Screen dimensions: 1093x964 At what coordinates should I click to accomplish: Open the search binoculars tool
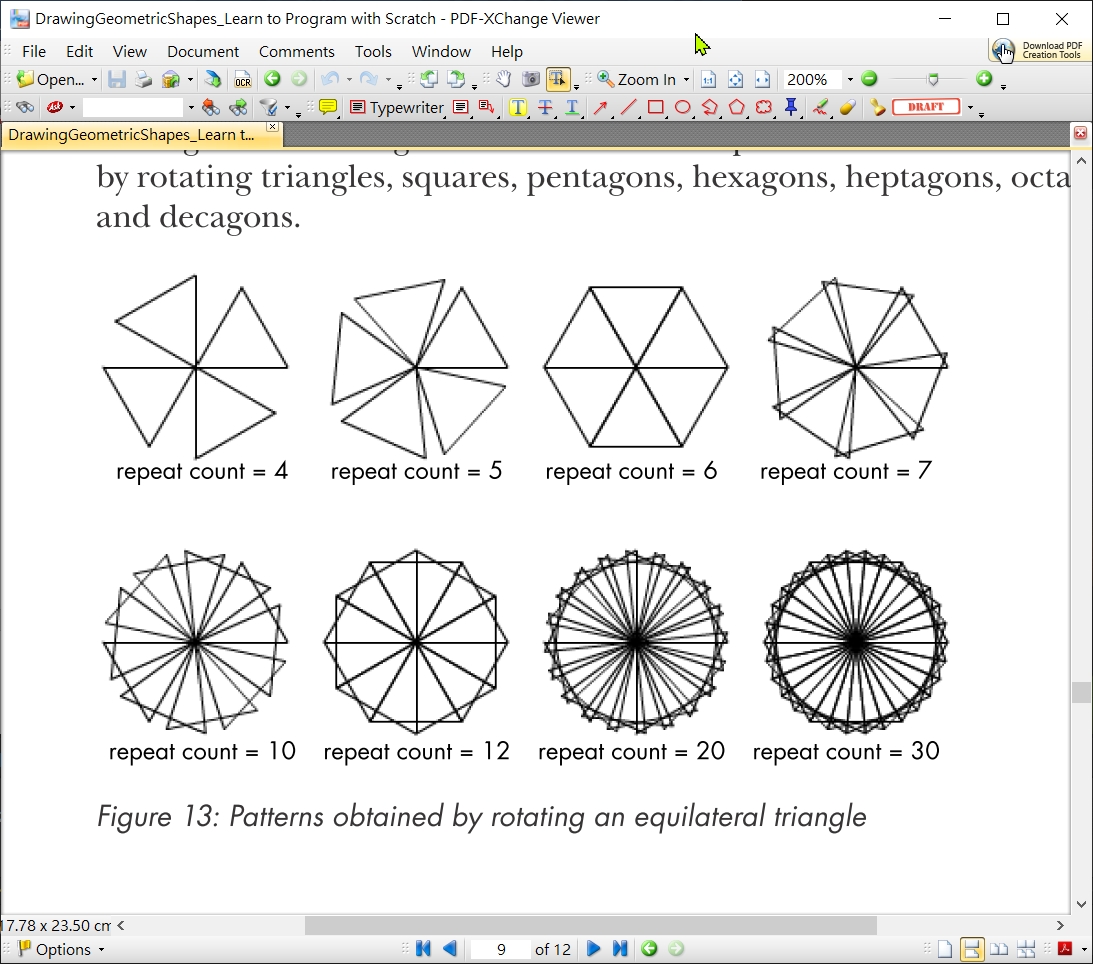point(24,107)
